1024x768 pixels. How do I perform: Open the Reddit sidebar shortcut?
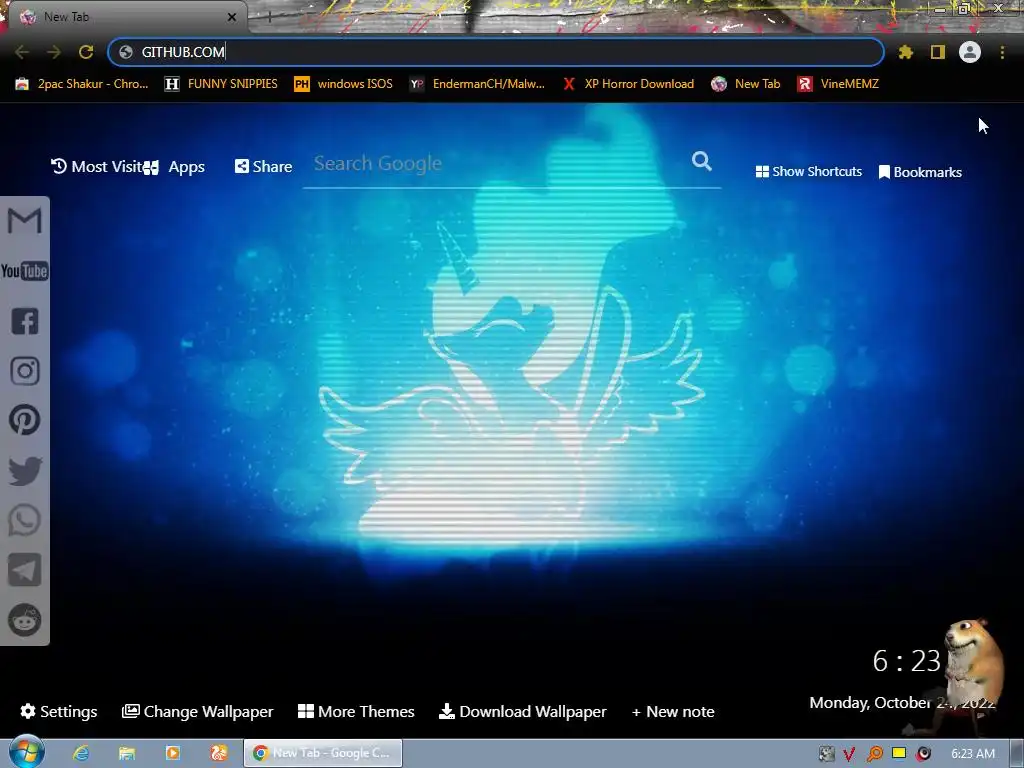coord(25,619)
